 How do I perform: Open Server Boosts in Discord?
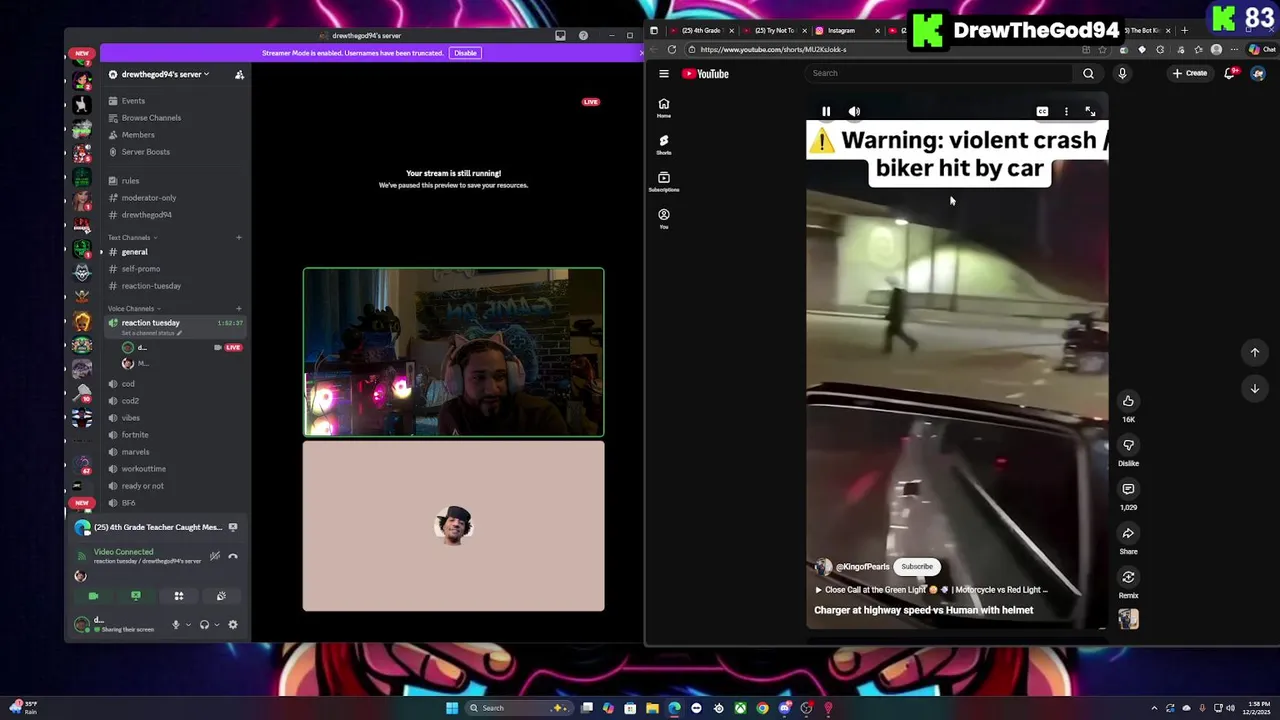146,152
